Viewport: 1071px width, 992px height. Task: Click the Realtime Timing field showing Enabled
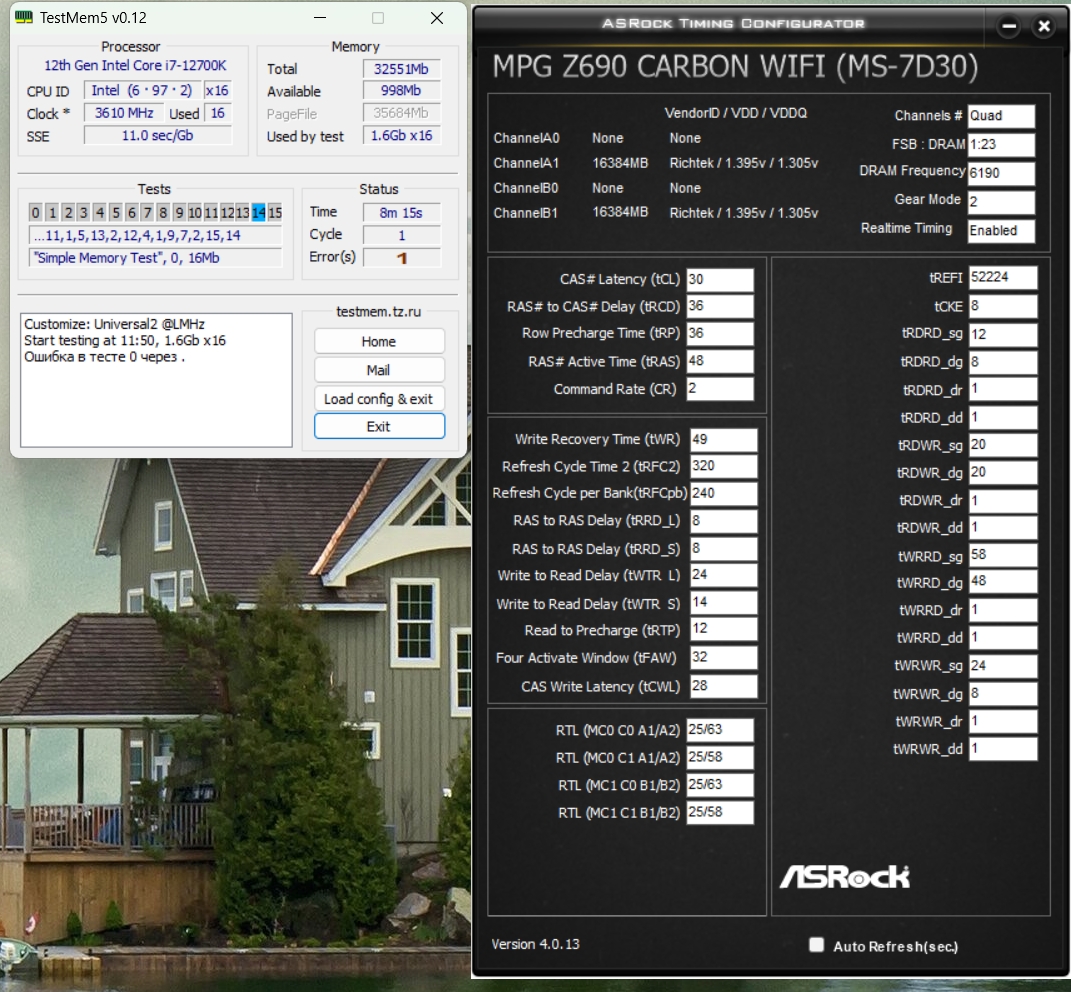coord(1001,230)
